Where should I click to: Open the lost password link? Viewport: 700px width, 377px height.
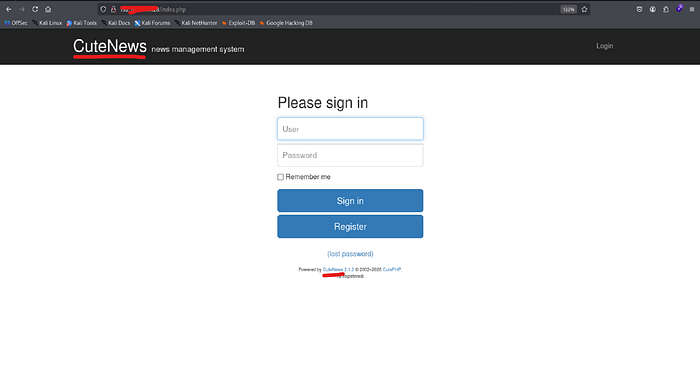(x=350, y=254)
